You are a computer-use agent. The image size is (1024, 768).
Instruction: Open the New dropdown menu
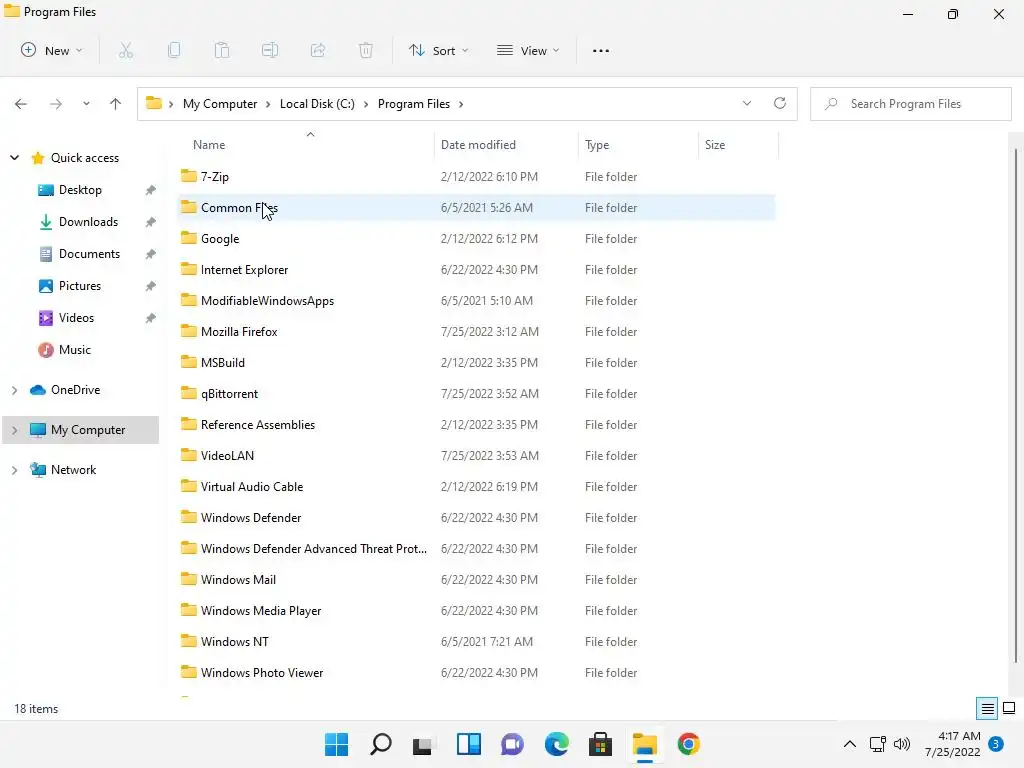point(52,50)
